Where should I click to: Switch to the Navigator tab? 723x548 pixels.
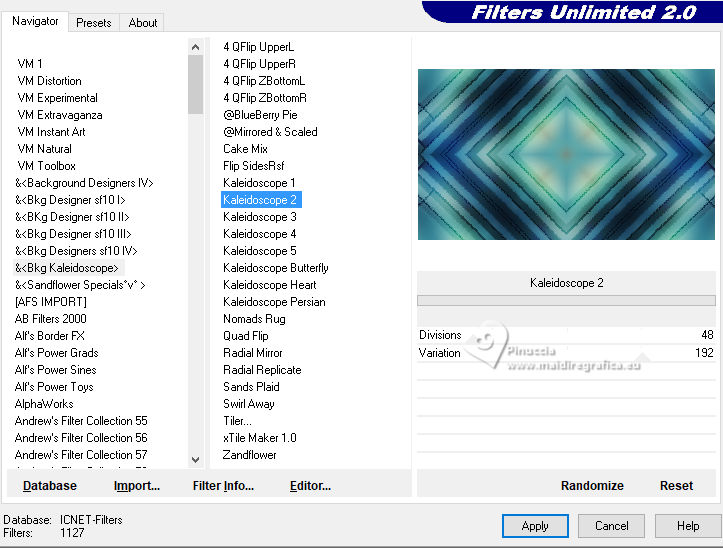35,21
